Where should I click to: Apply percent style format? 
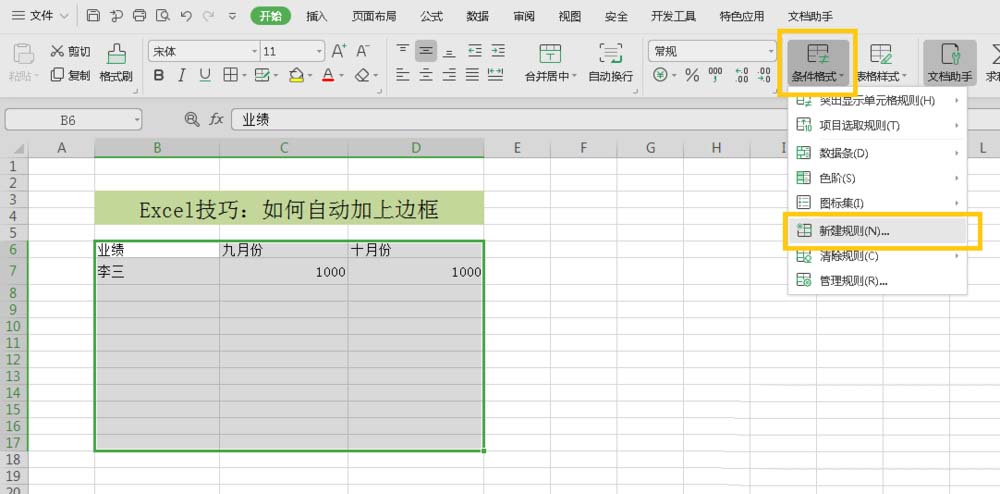tap(692, 76)
